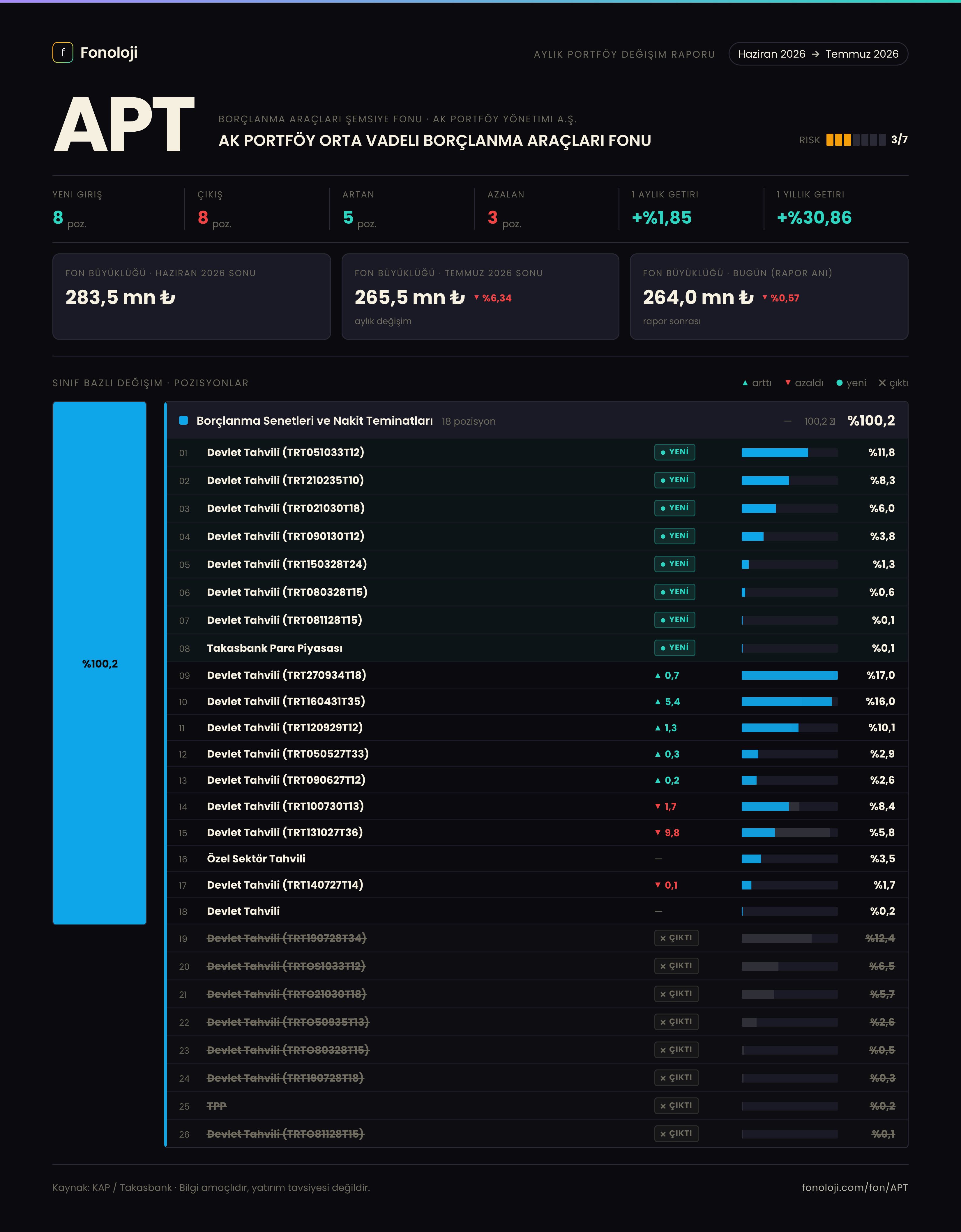Open the Fonoloji brand name link

click(x=109, y=52)
